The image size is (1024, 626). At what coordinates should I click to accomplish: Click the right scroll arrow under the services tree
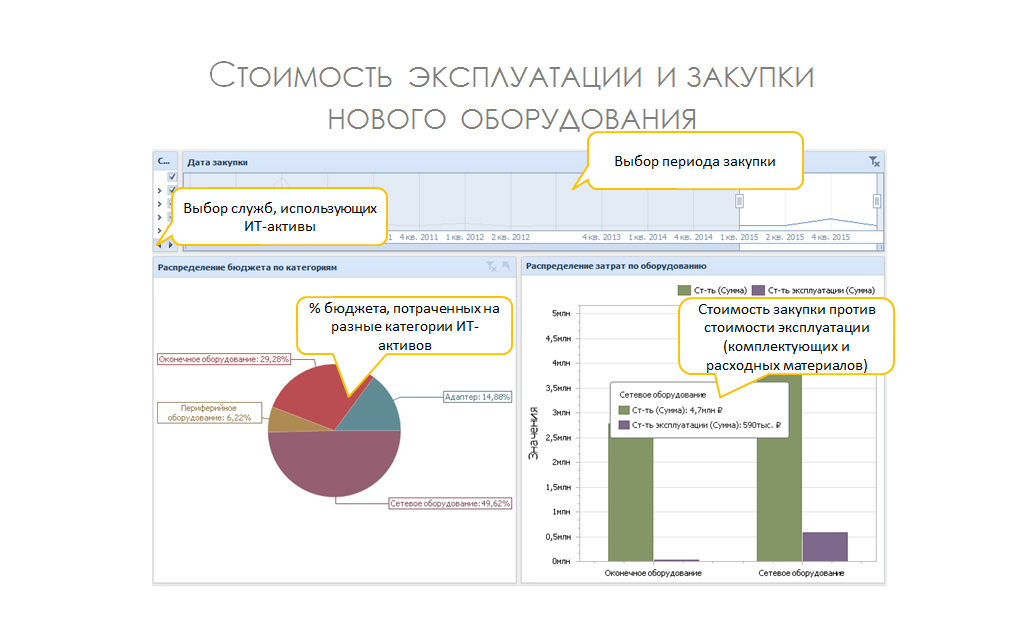[x=170, y=245]
